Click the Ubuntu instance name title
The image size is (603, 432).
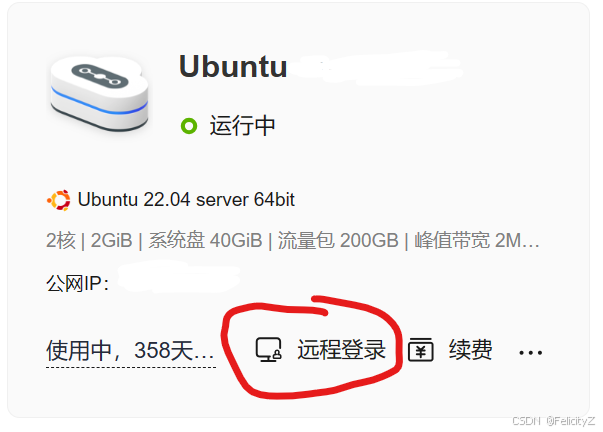pos(233,67)
